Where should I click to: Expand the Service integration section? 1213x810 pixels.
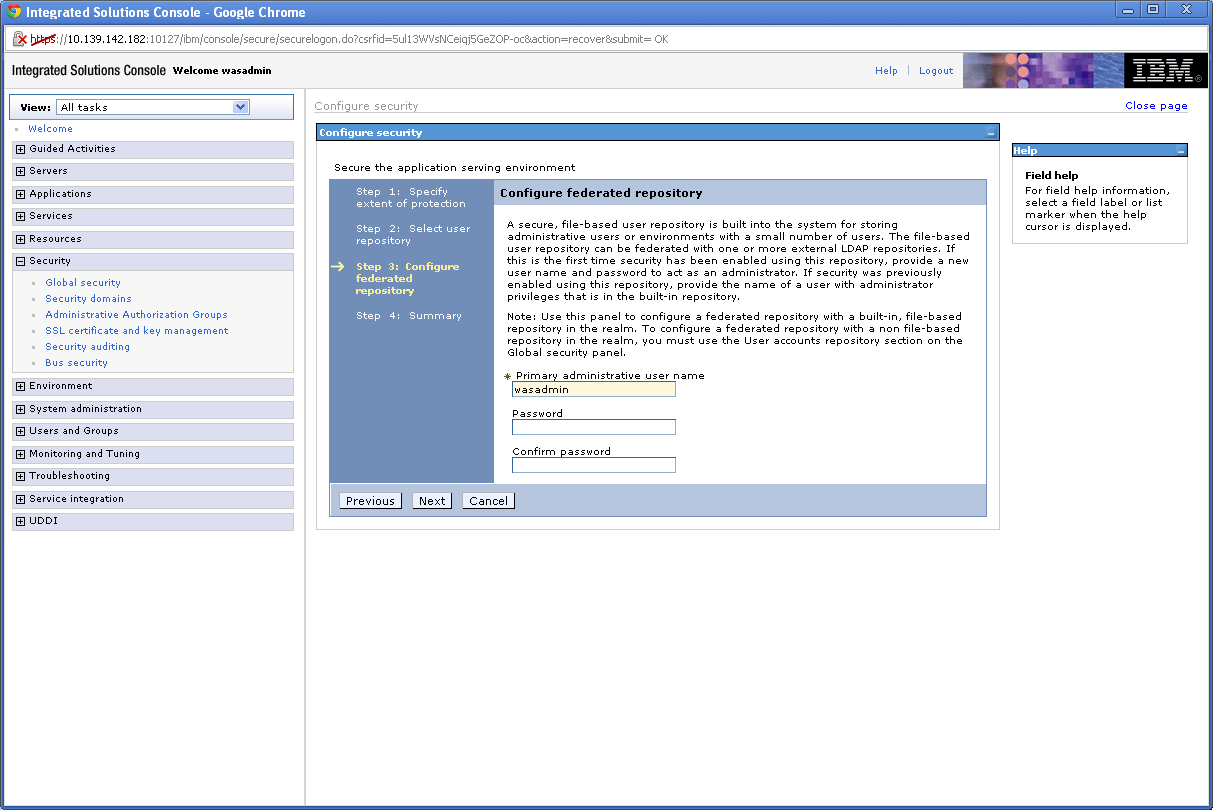click(20, 499)
